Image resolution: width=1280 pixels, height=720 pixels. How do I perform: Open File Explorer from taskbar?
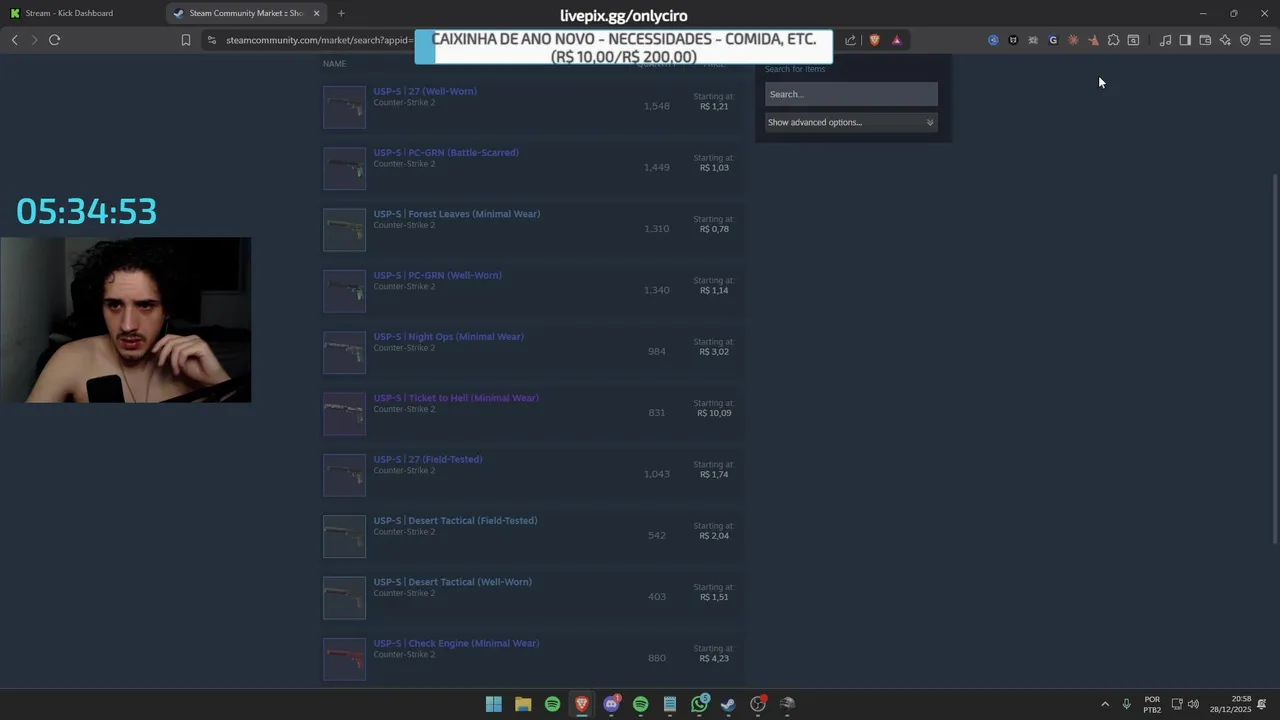point(523,704)
